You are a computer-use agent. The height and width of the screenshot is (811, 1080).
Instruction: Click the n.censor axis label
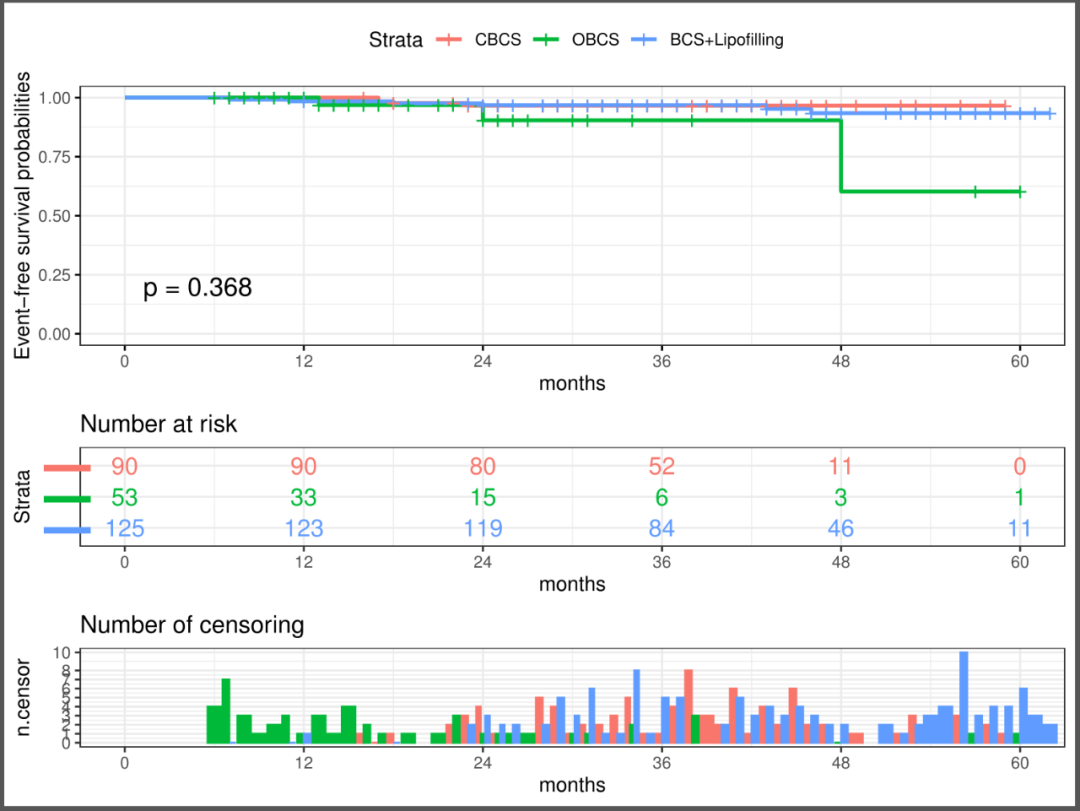pos(22,696)
